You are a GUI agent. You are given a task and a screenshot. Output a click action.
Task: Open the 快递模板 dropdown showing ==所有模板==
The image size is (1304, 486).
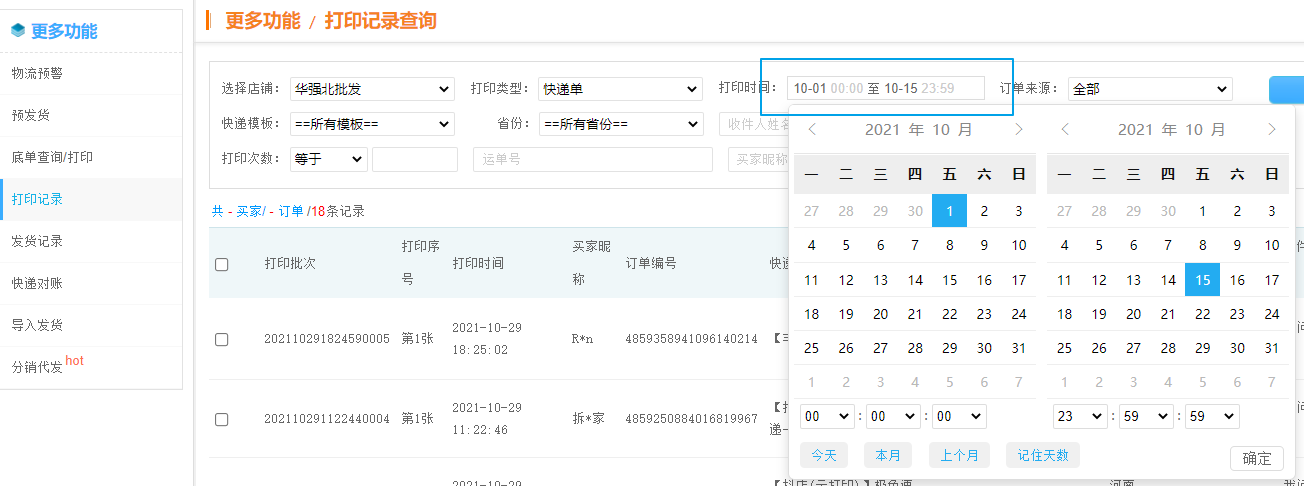coord(372,125)
